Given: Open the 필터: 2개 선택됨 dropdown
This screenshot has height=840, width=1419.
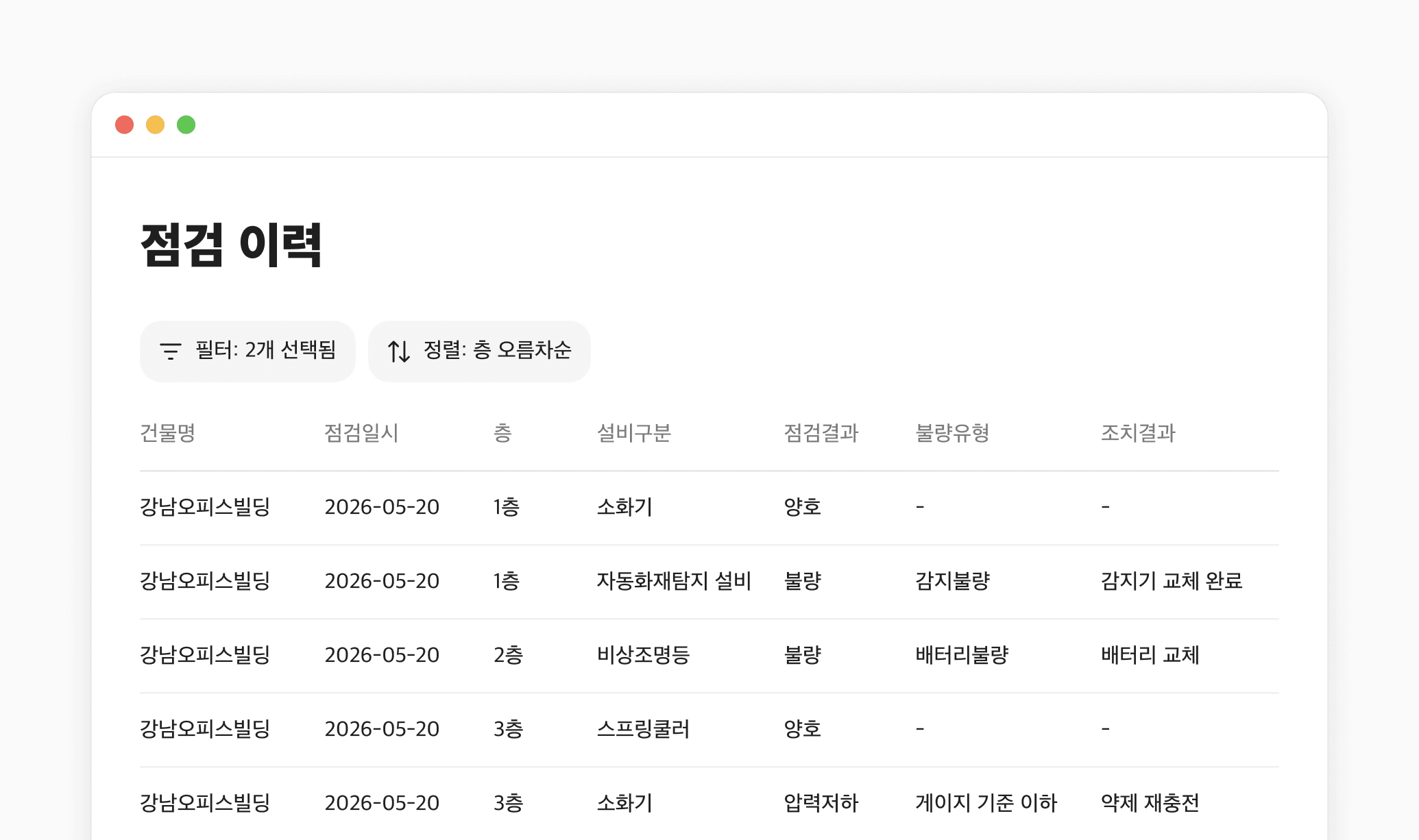Looking at the screenshot, I should click(247, 351).
